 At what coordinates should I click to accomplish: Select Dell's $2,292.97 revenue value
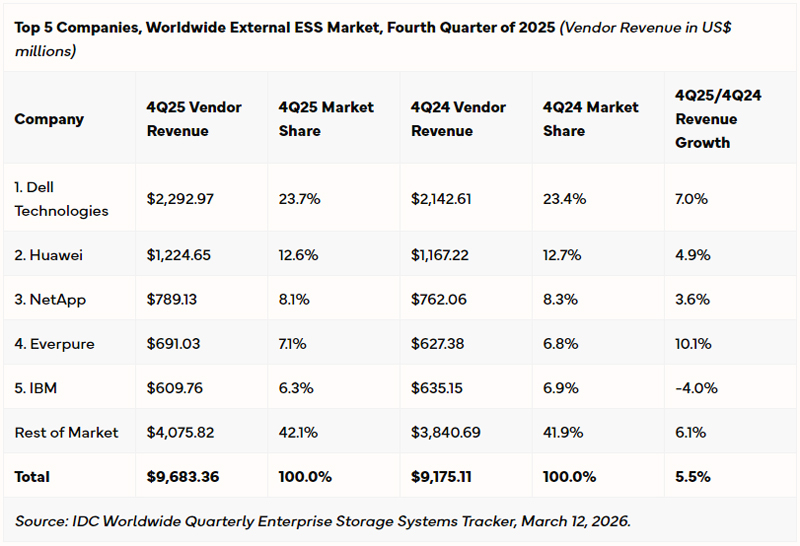181,198
